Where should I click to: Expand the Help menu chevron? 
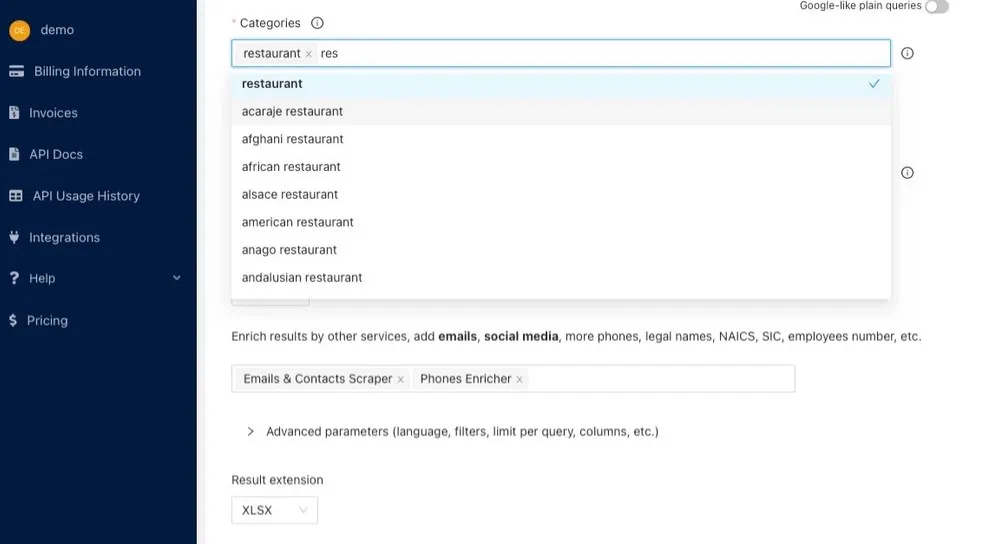pyautogui.click(x=177, y=278)
